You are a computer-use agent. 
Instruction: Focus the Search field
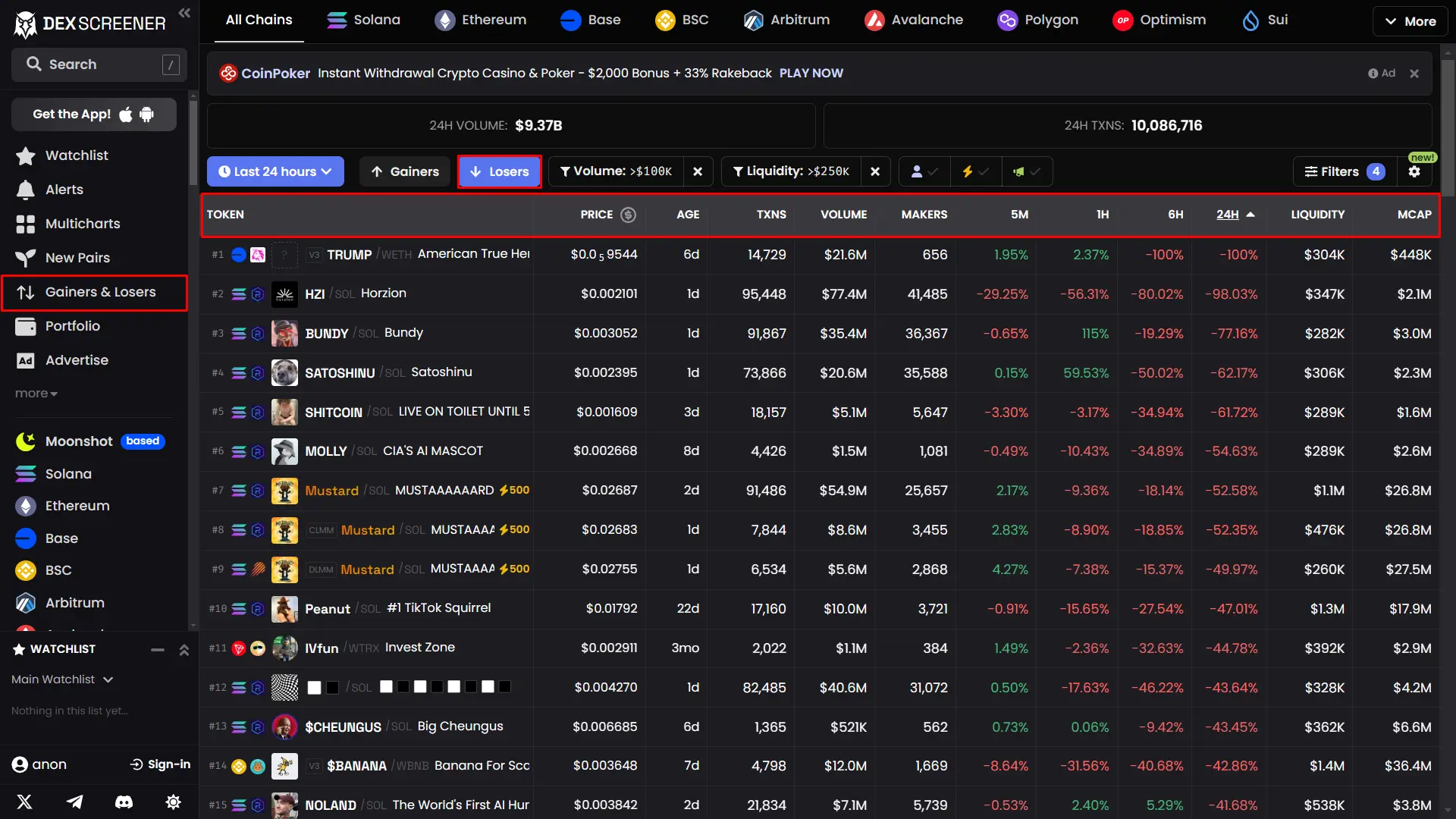[x=99, y=64]
